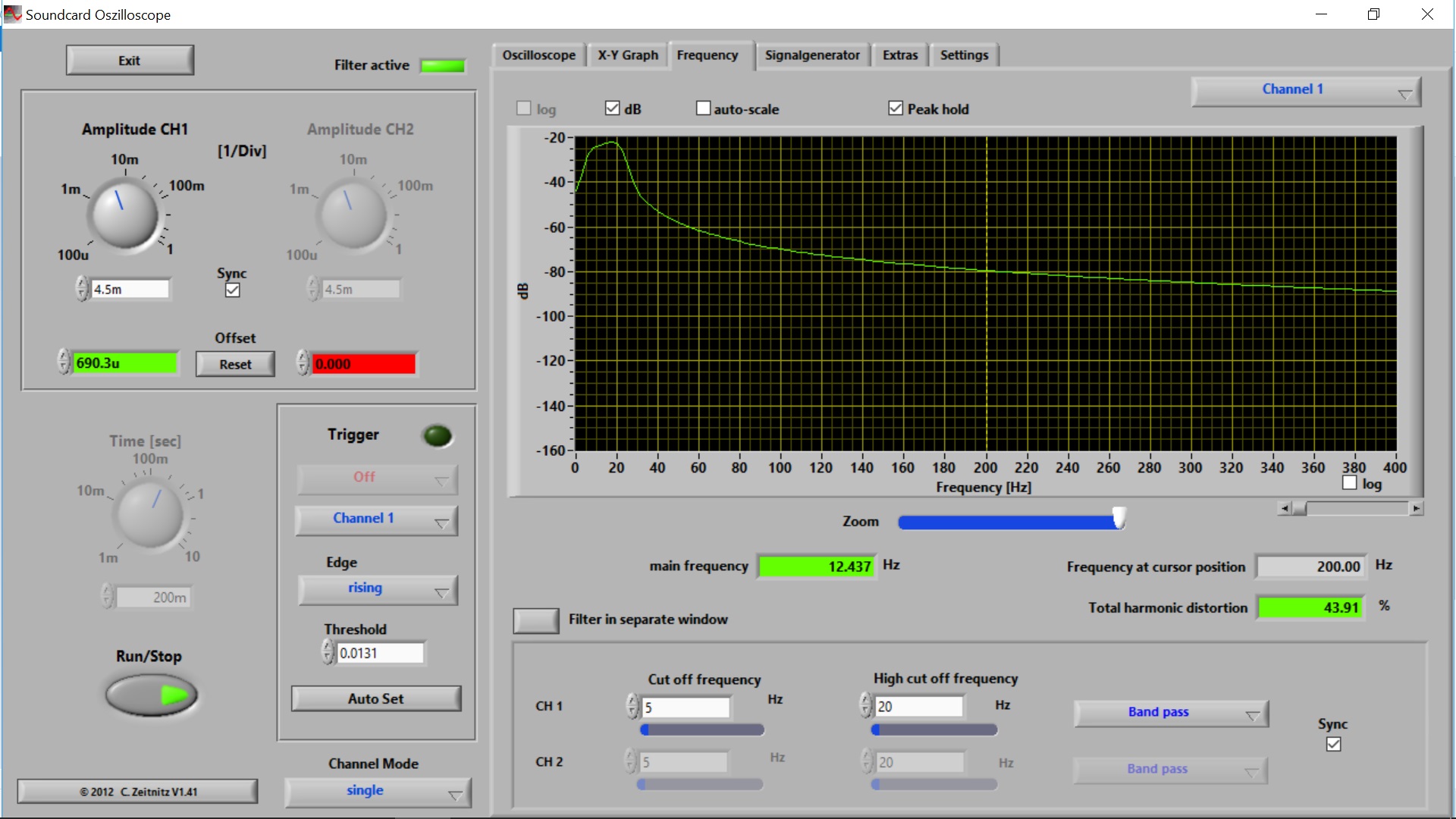This screenshot has height=819, width=1456.
Task: Click the offset Reset button
Action: click(x=235, y=365)
